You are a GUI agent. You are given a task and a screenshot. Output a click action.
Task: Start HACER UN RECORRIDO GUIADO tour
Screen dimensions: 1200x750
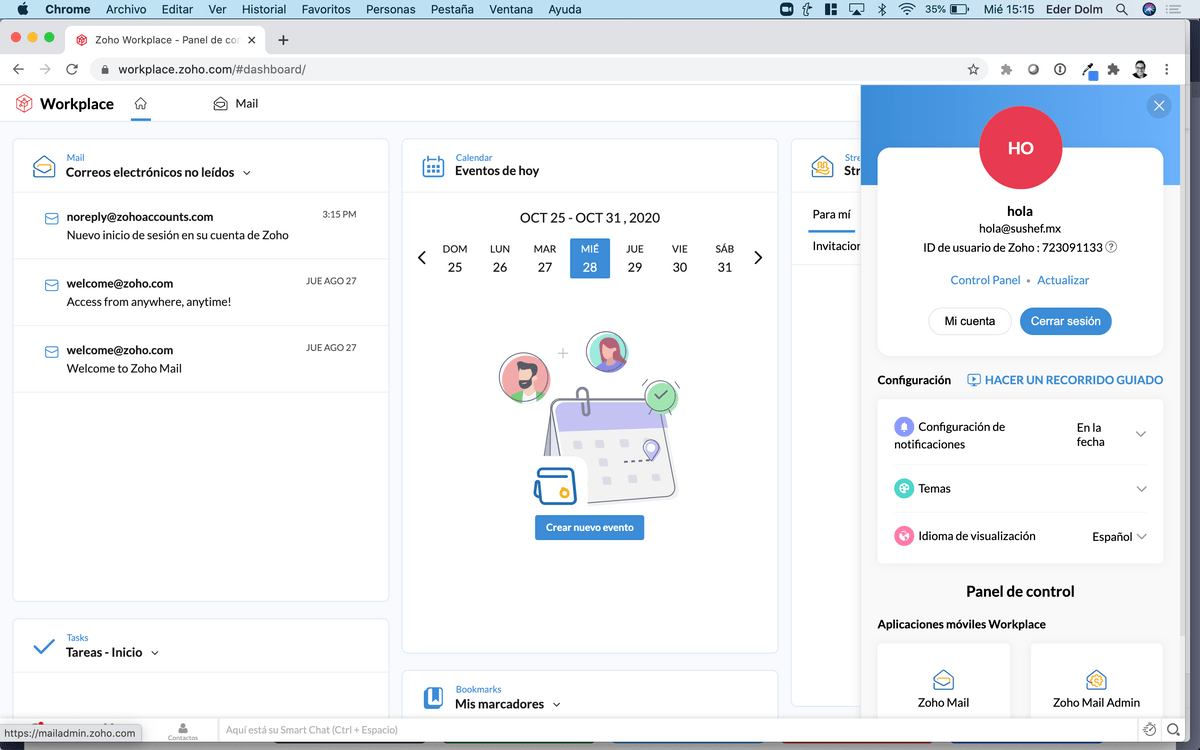click(x=1065, y=380)
